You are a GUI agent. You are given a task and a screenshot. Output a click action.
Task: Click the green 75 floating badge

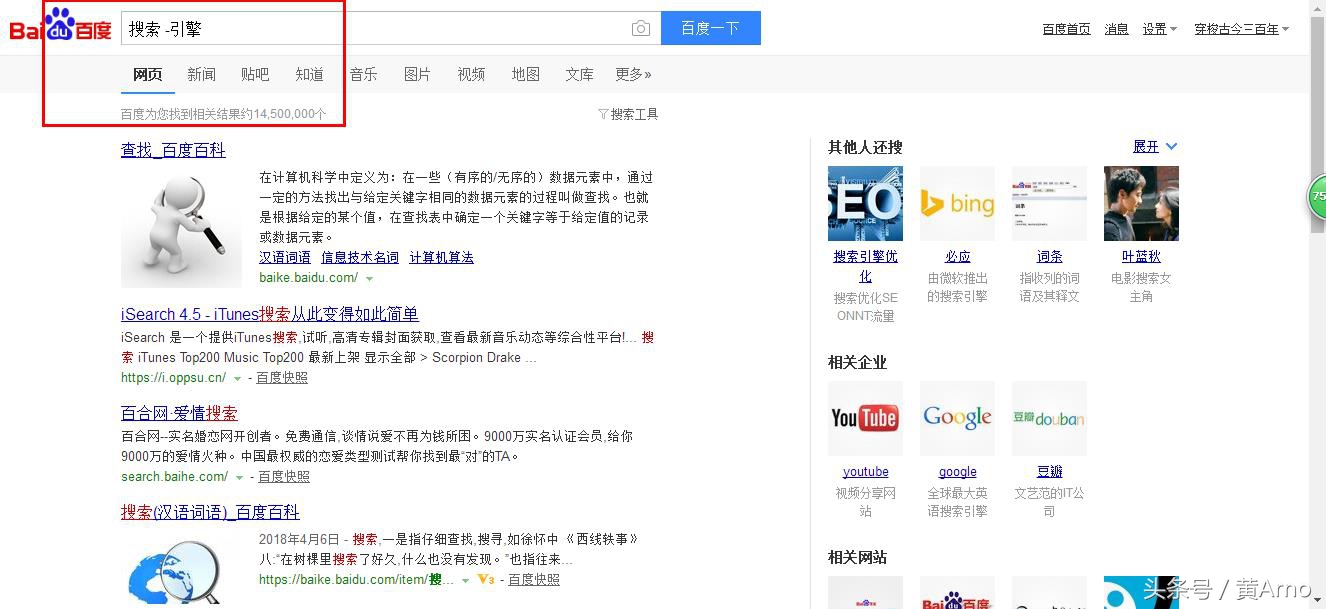1318,196
